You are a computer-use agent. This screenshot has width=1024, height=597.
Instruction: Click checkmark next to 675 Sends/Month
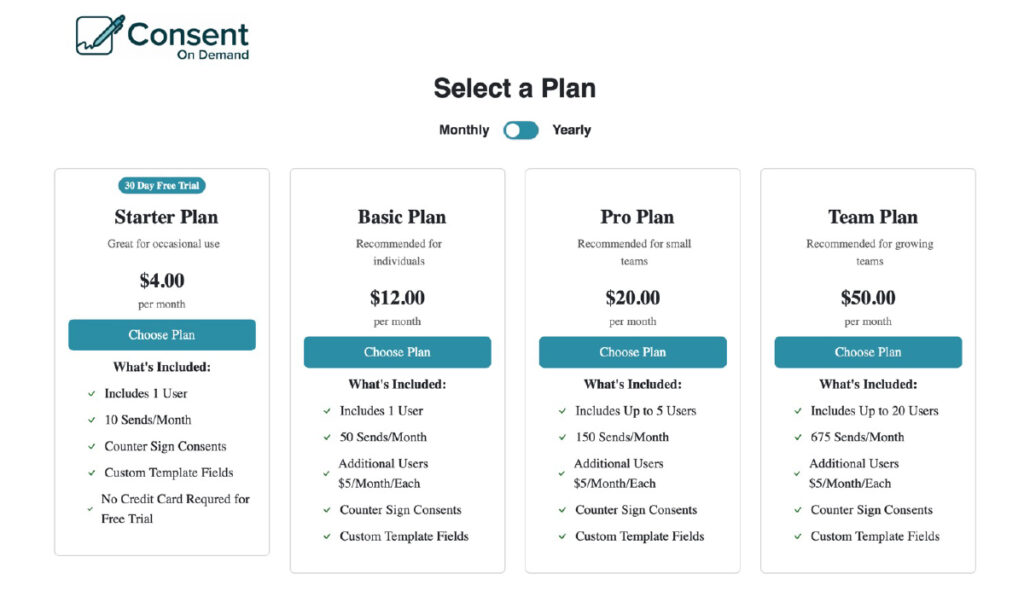[798, 438]
